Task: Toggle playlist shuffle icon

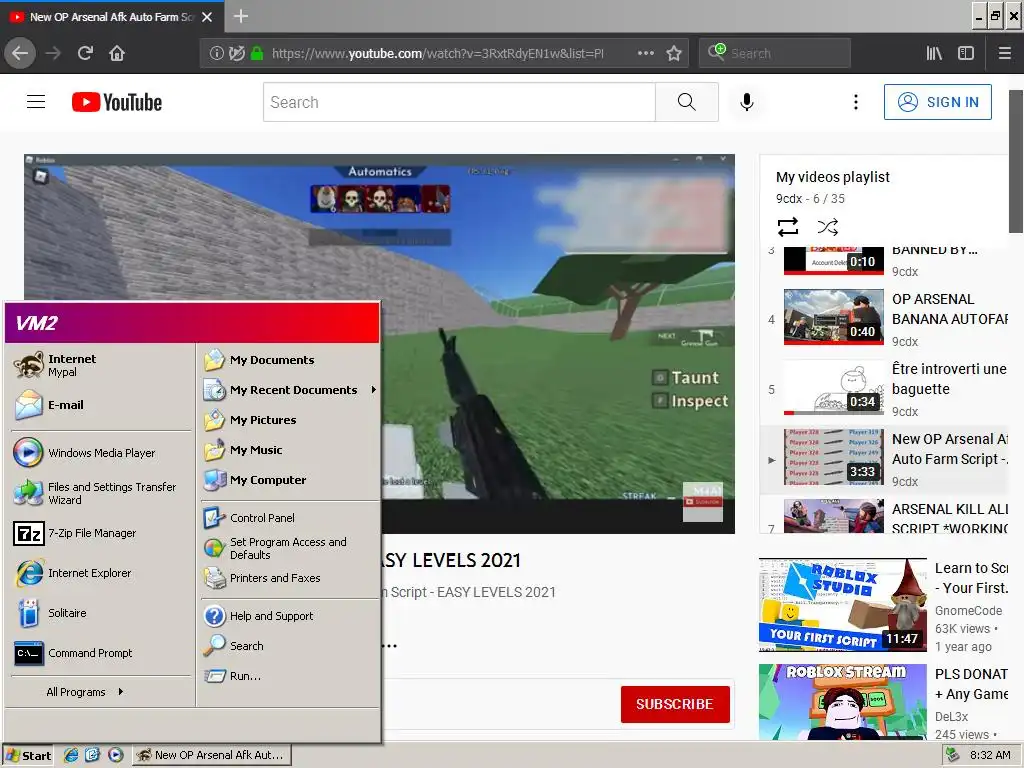Action: click(x=827, y=227)
